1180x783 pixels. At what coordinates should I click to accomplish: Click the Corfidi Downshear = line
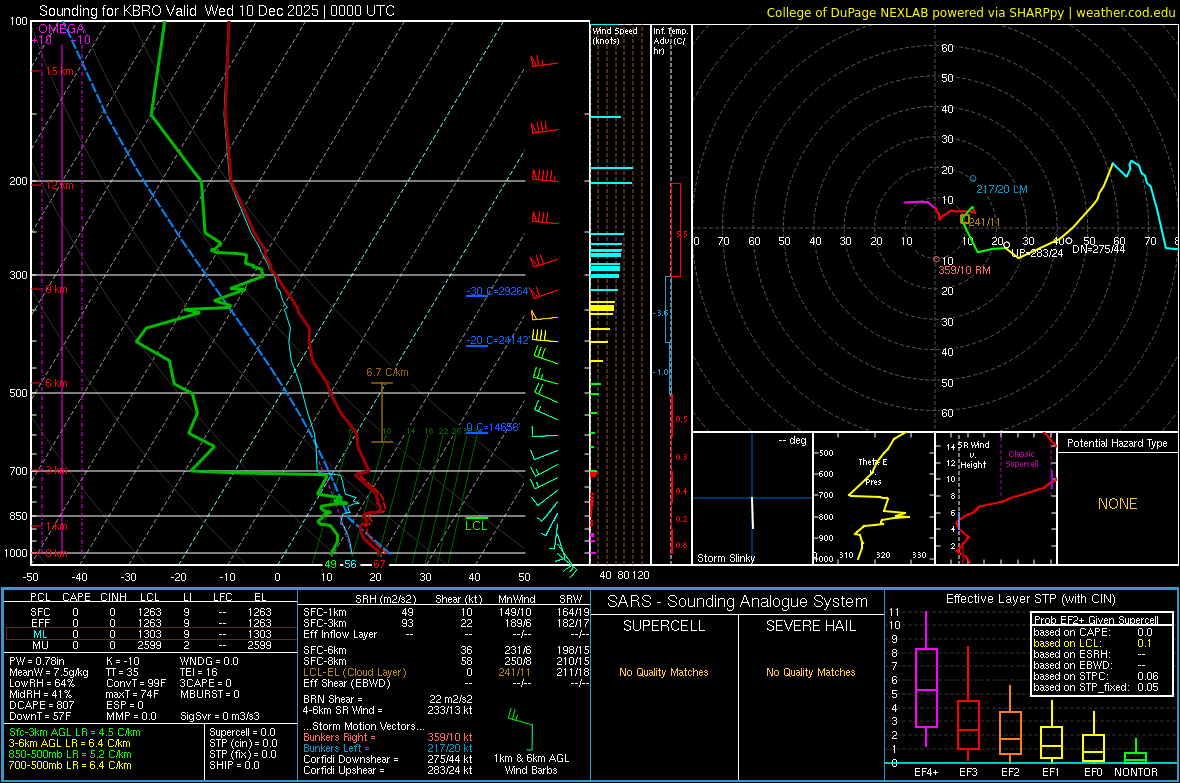(x=388, y=759)
